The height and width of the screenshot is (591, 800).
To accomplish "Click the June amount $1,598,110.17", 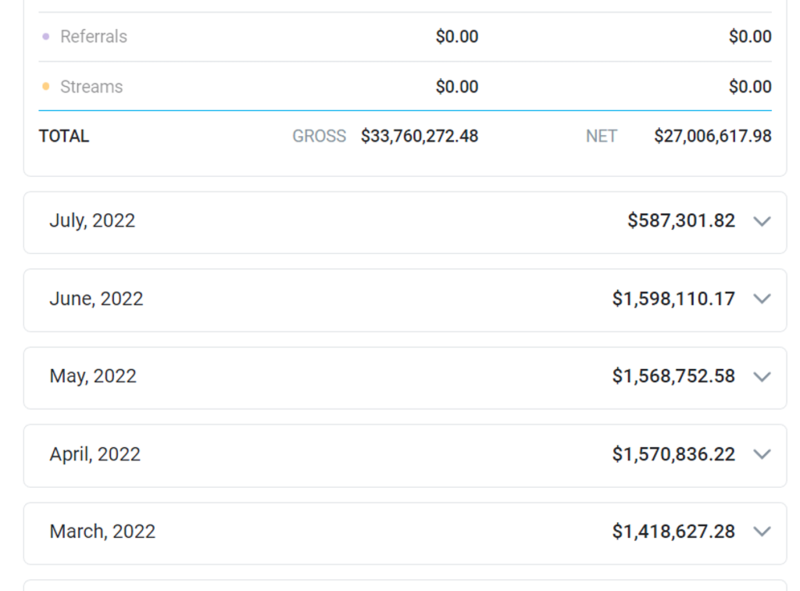I will pos(673,299).
